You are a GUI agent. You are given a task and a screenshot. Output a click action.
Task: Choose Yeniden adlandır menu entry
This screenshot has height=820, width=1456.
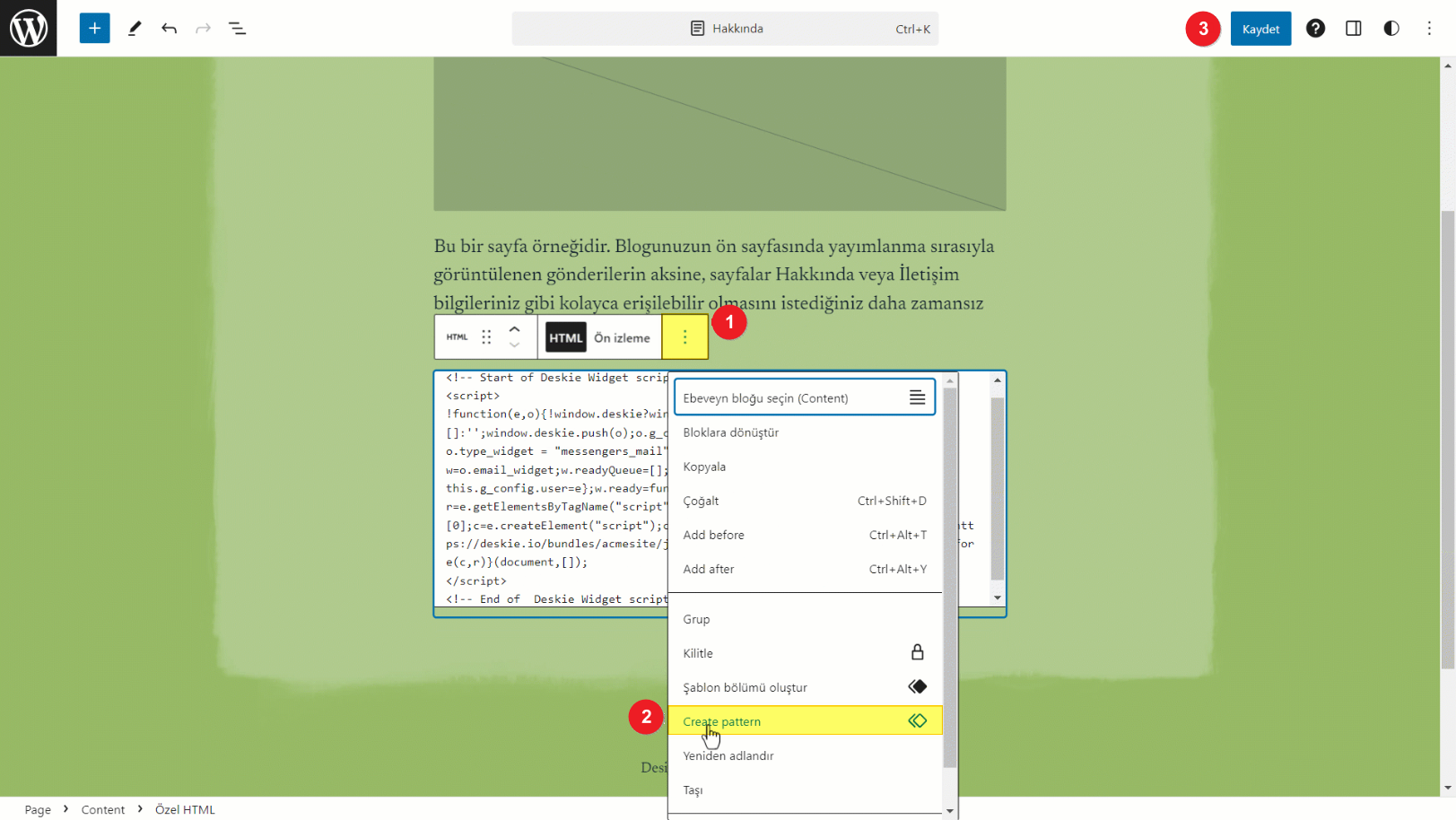point(805,755)
